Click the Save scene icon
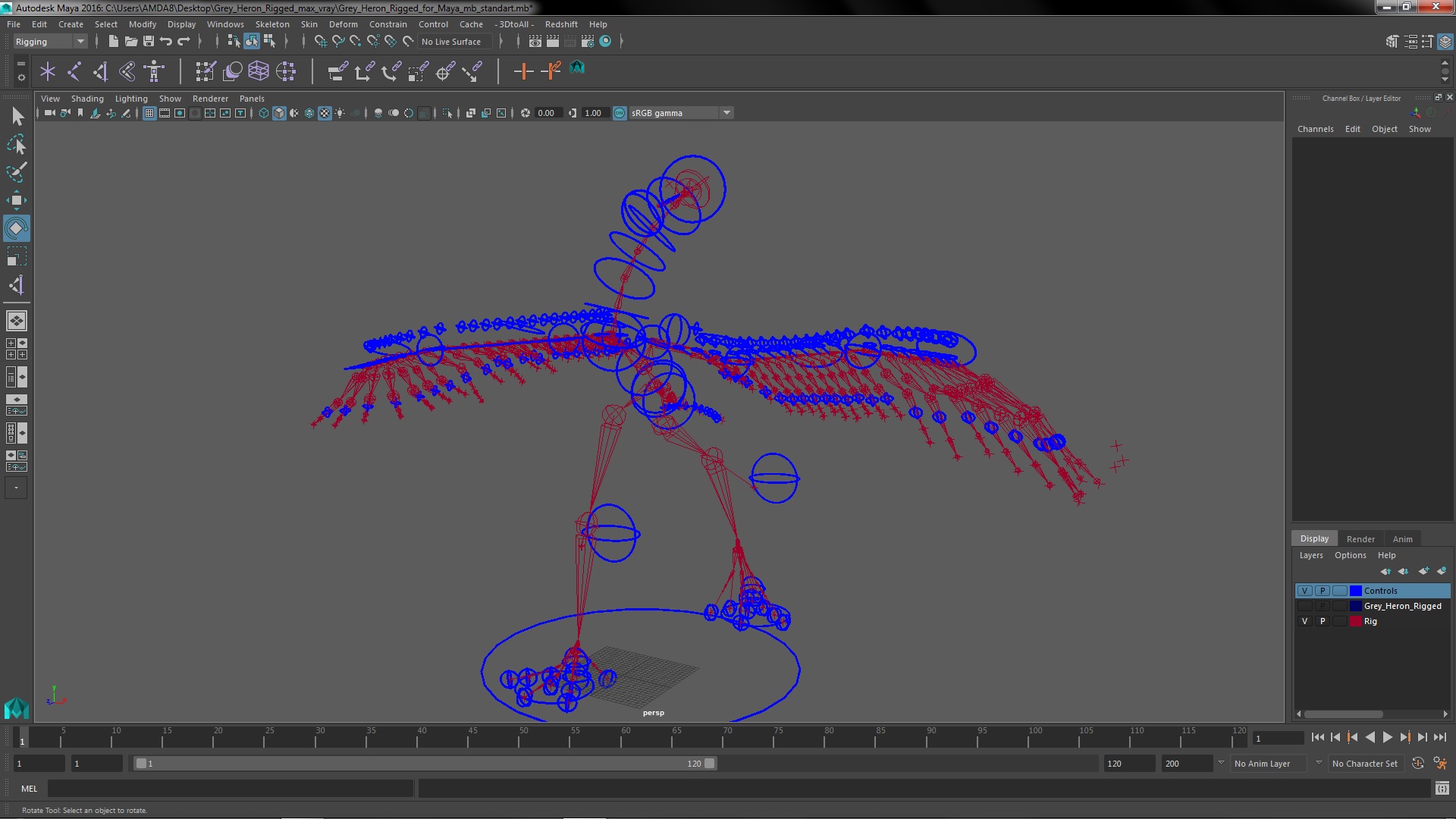The image size is (1456, 819). coord(149,42)
